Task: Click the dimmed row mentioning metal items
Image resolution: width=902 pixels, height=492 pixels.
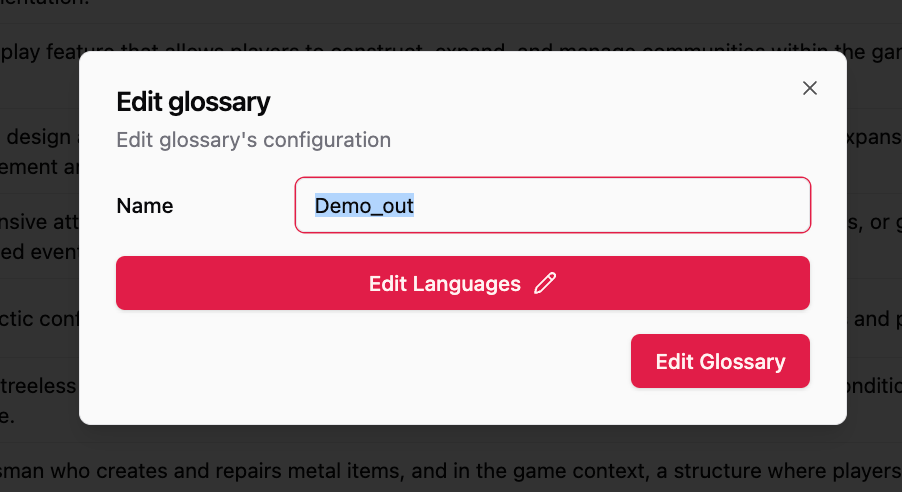Action: 451,470
